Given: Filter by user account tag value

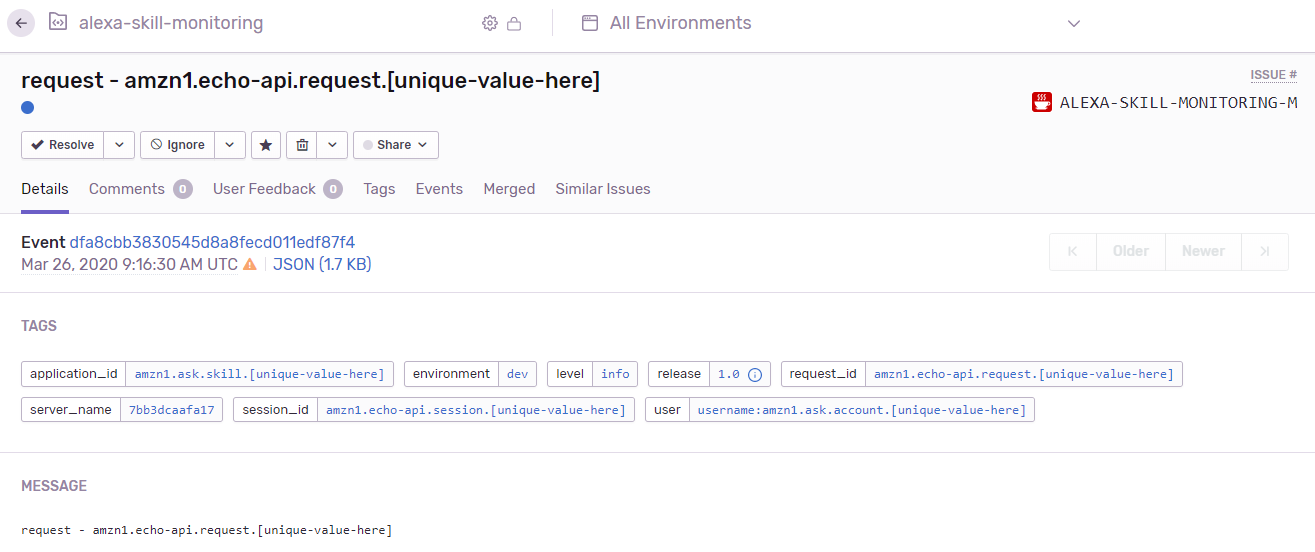Looking at the screenshot, I should [862, 410].
